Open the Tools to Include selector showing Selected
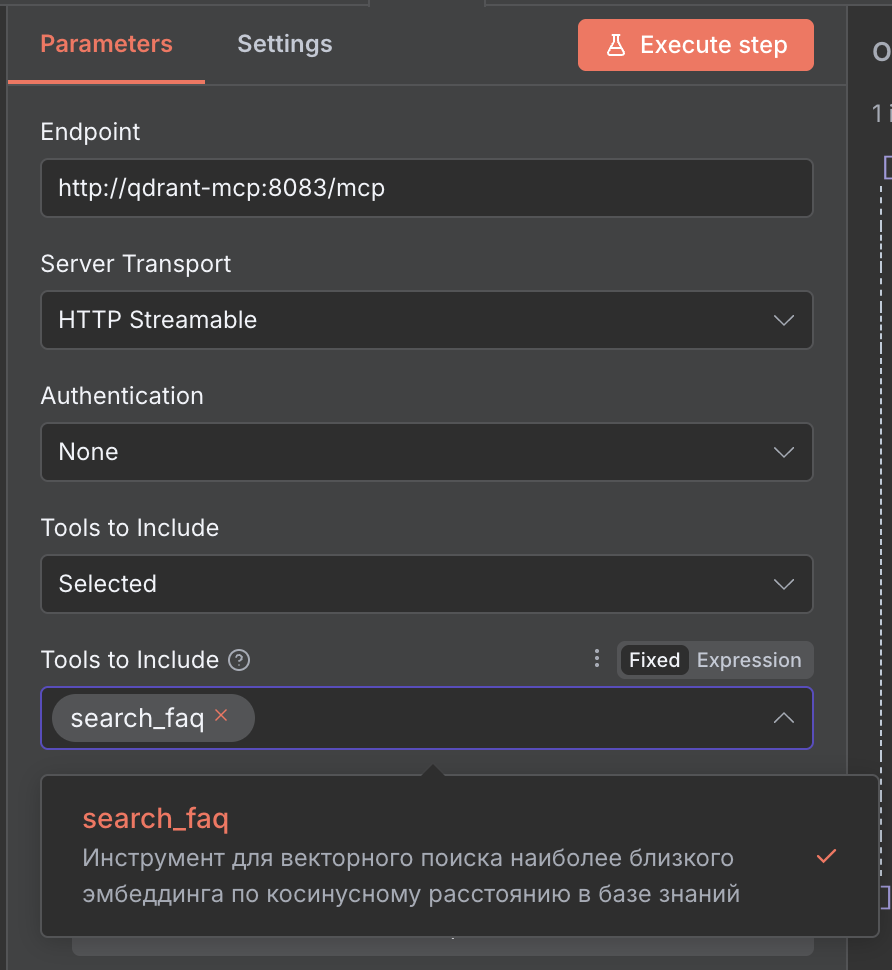The width and height of the screenshot is (892, 970). tap(427, 584)
